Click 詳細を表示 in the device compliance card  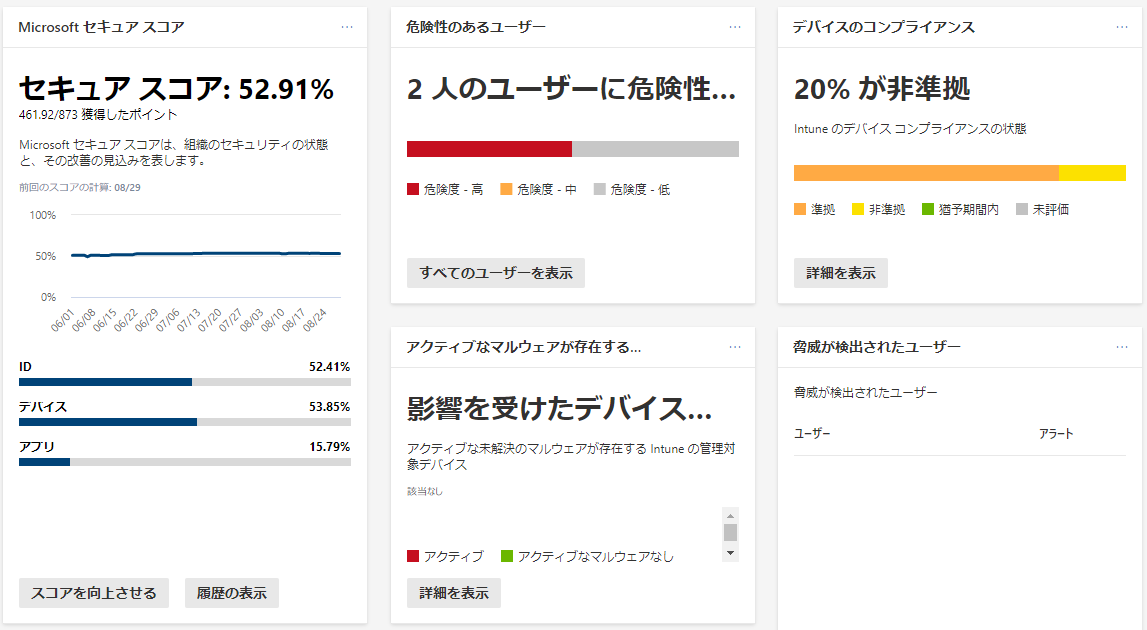point(840,273)
